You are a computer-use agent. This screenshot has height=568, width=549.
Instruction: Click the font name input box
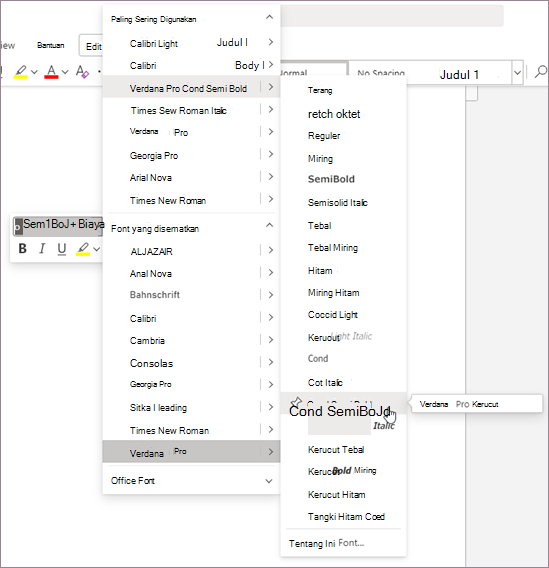pos(58,226)
